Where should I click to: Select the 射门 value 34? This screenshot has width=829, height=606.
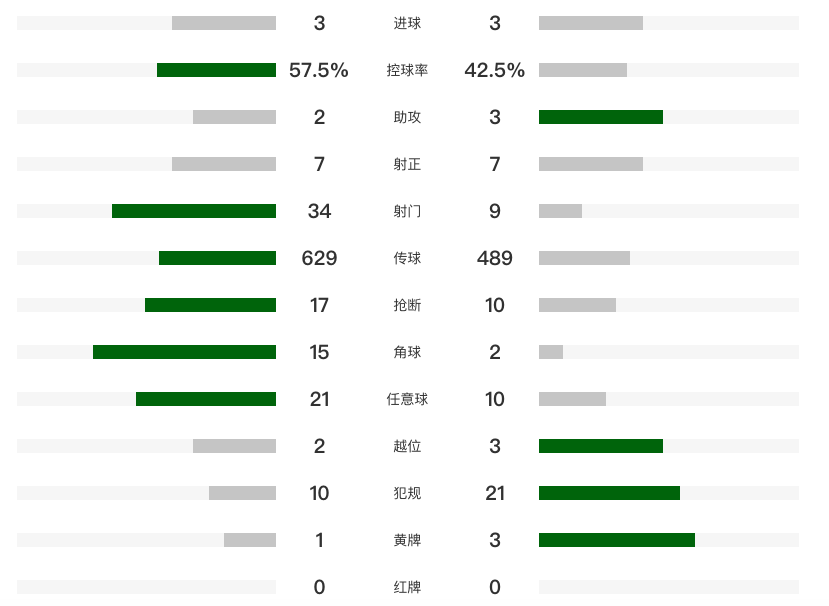pos(319,211)
